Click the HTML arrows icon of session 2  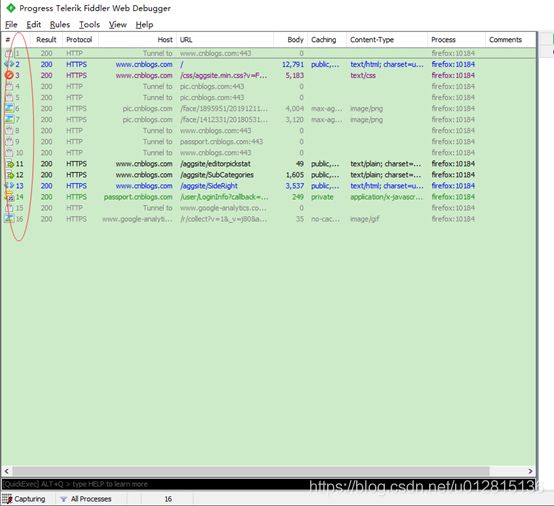click(9, 64)
